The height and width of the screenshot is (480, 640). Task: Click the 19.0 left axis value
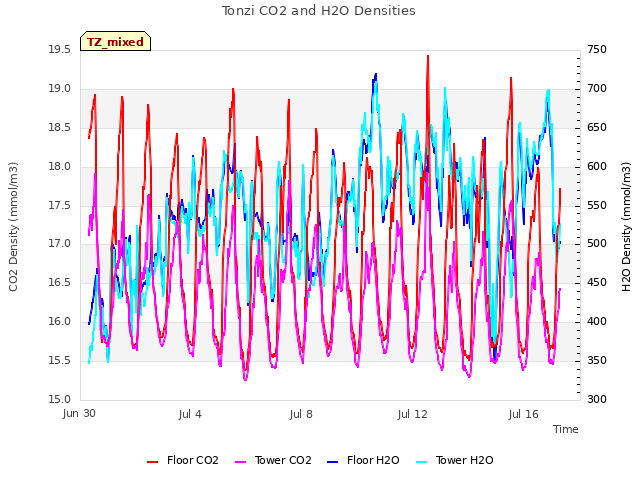(x=60, y=89)
